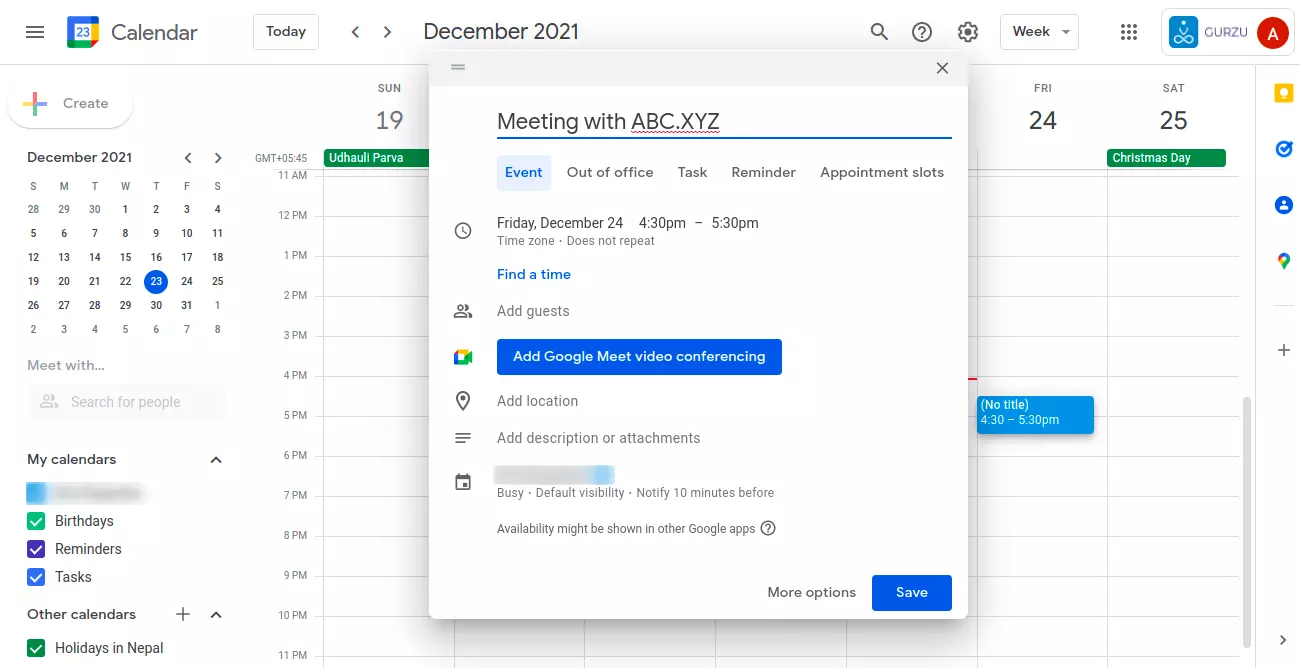This screenshot has width=1300, height=668.
Task: Toggle Holidays in Nepal checkbox
Action: coord(36,648)
